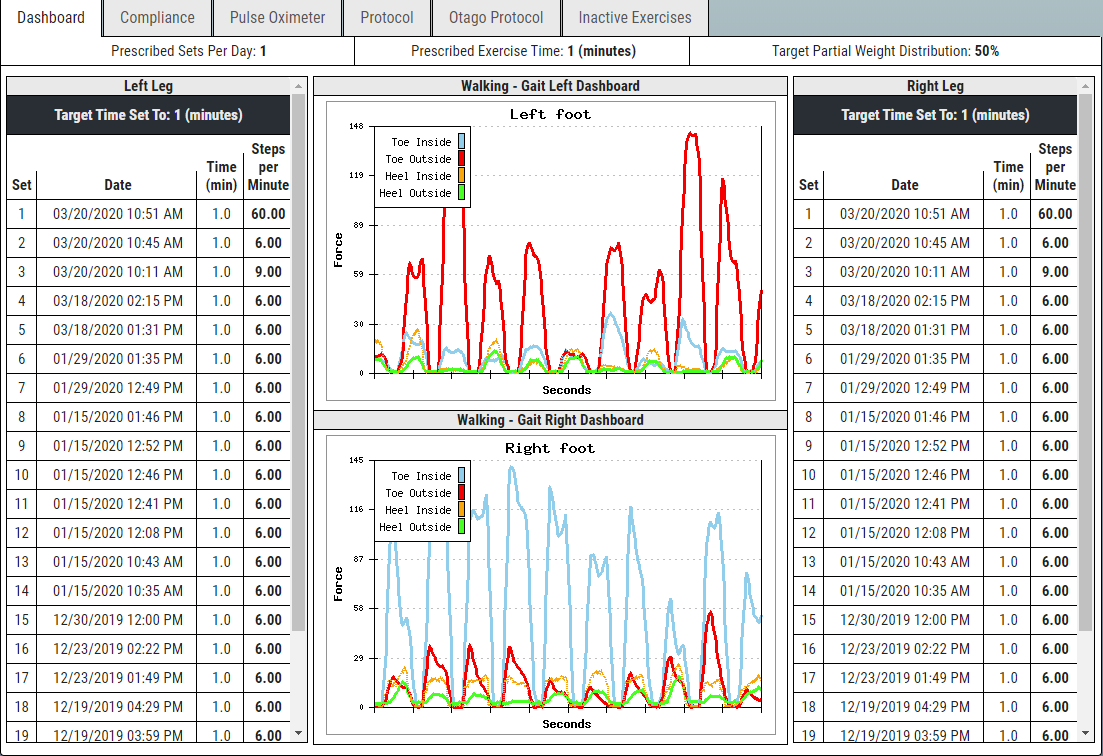Click the Left Leg panel header
Viewport: 1103px width, 756px height.
point(148,86)
